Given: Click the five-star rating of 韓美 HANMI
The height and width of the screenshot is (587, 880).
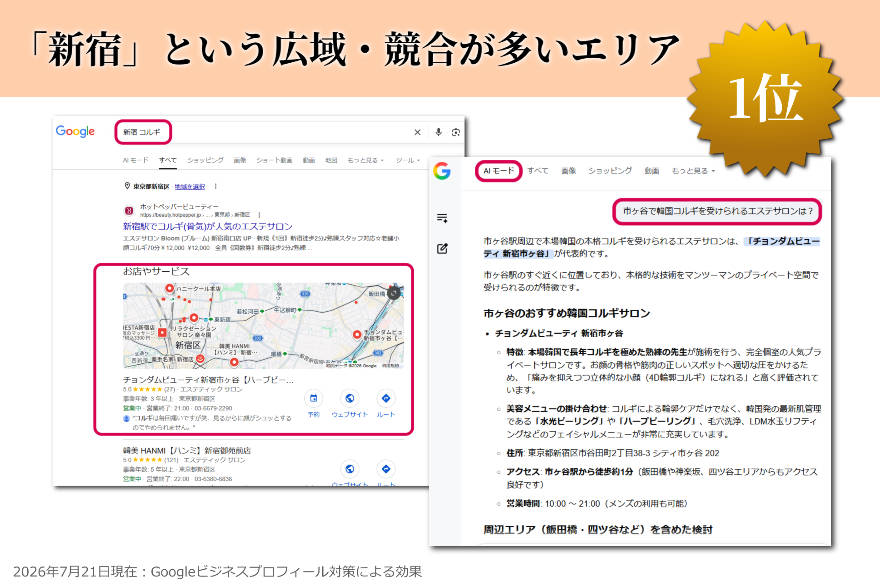Looking at the screenshot, I should (x=146, y=460).
